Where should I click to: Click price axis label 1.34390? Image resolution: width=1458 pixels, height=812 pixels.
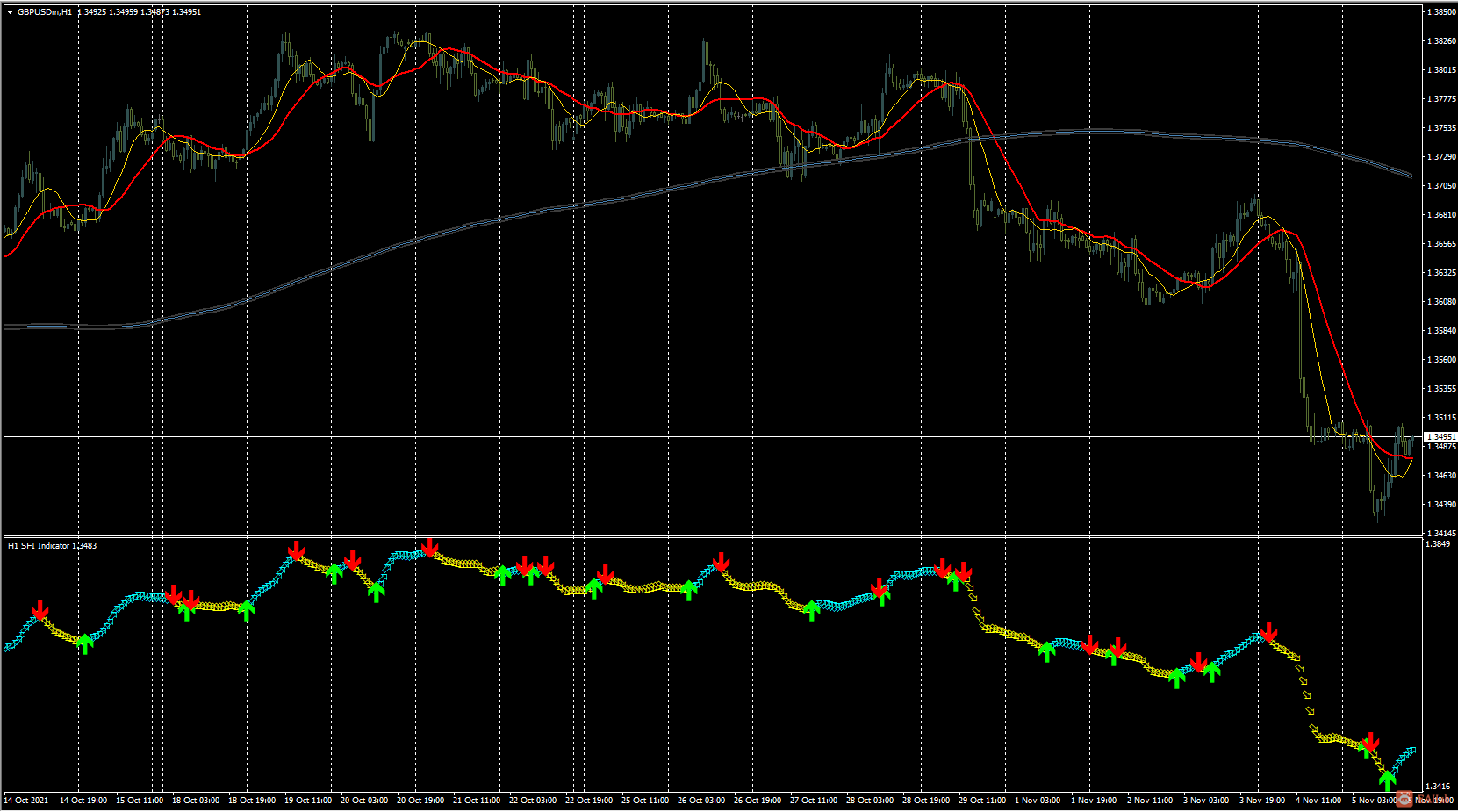pos(1441,505)
